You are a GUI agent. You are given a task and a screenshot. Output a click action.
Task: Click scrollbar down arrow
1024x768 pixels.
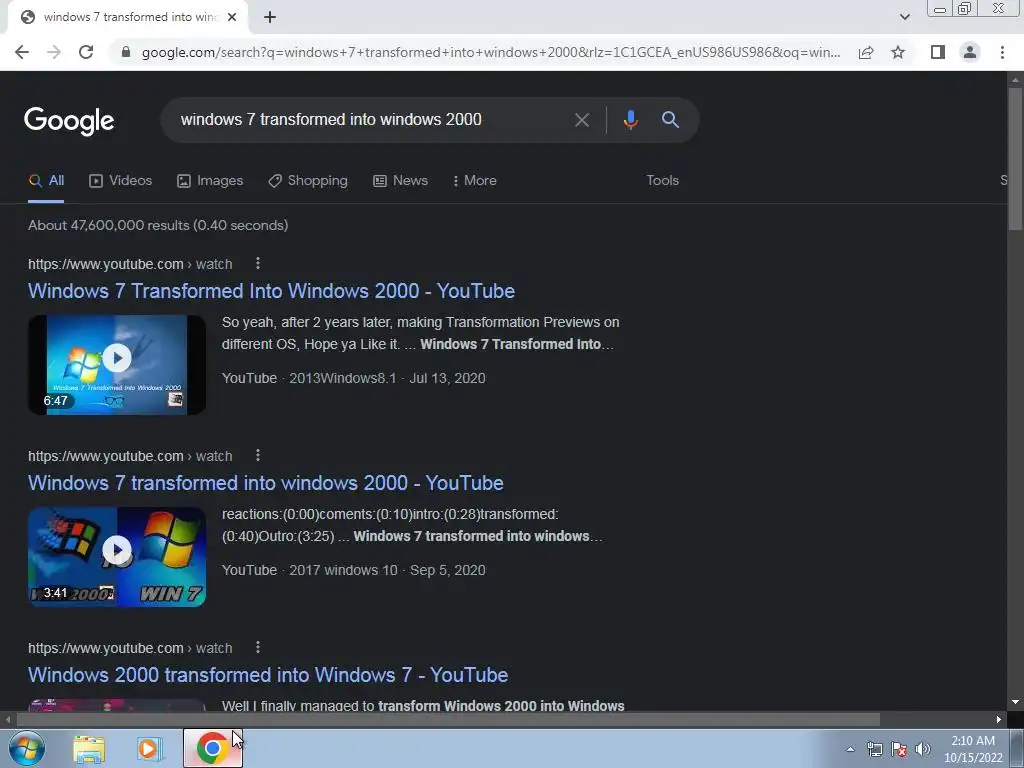tap(1015, 703)
